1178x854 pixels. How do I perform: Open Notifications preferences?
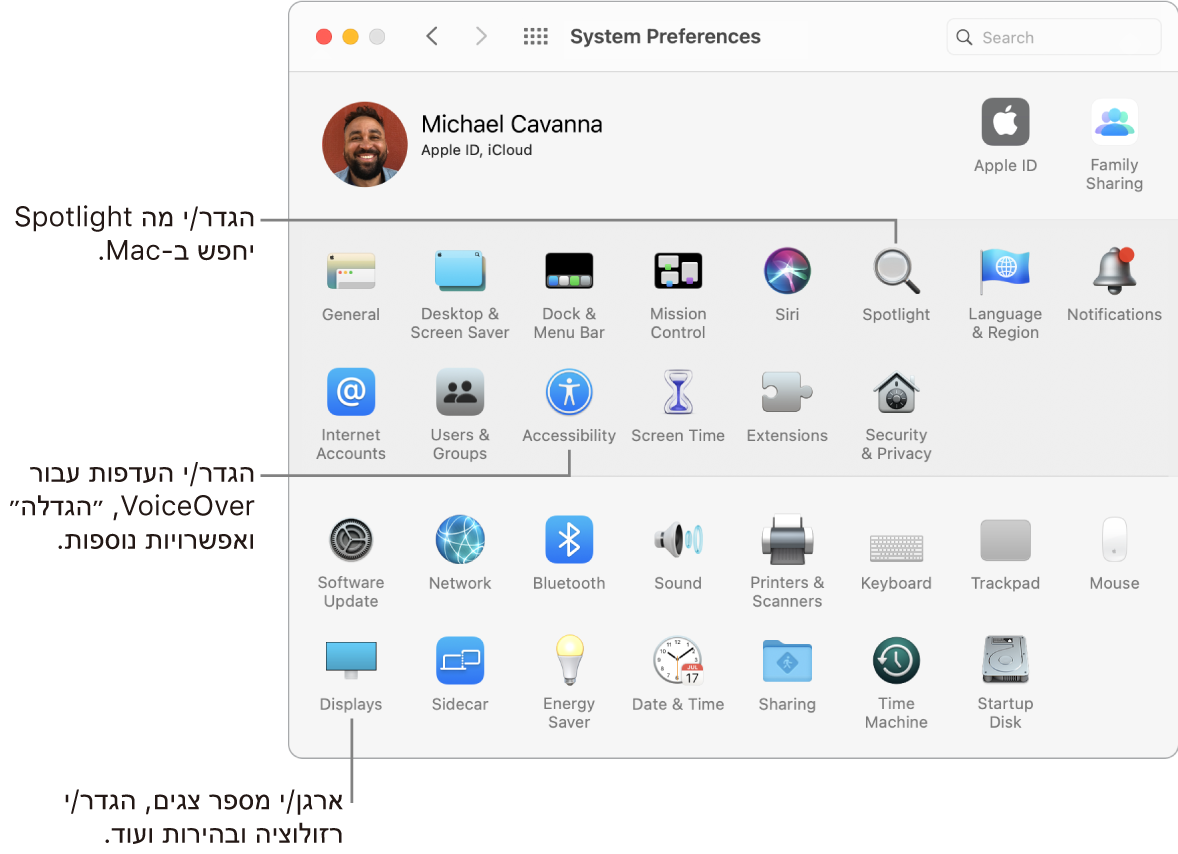coord(1114,271)
